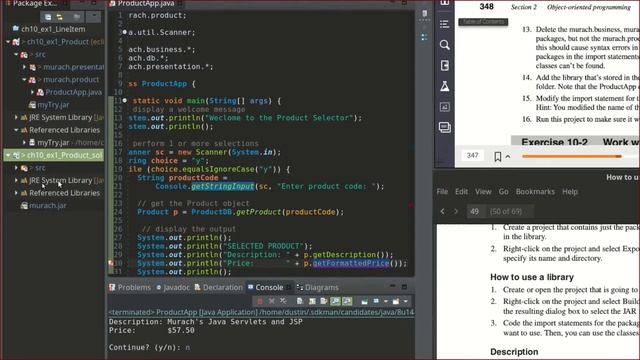
Task: Click getFormattedPrice in the code editor
Action: coord(351,263)
